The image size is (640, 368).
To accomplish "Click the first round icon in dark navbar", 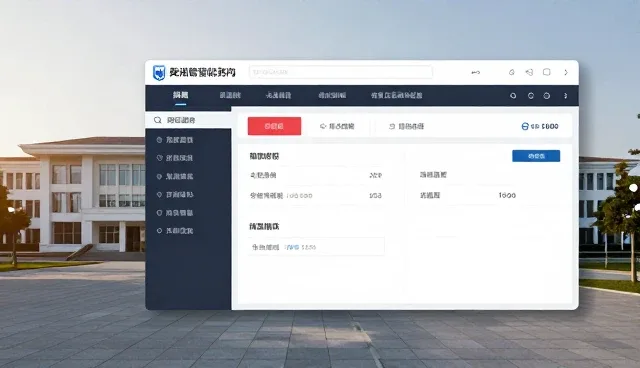I will 513,96.
